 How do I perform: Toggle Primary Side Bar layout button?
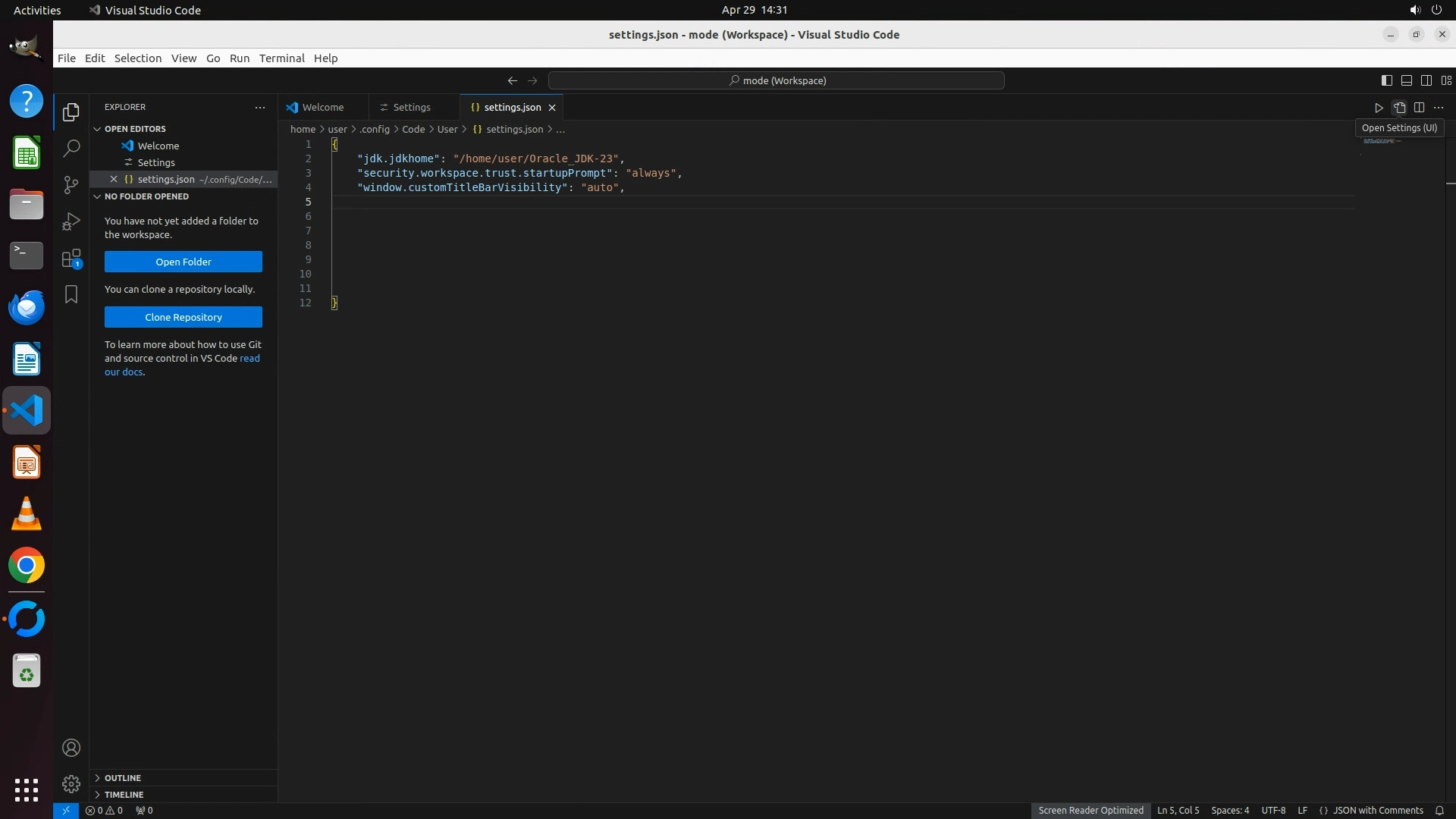pos(1386,80)
